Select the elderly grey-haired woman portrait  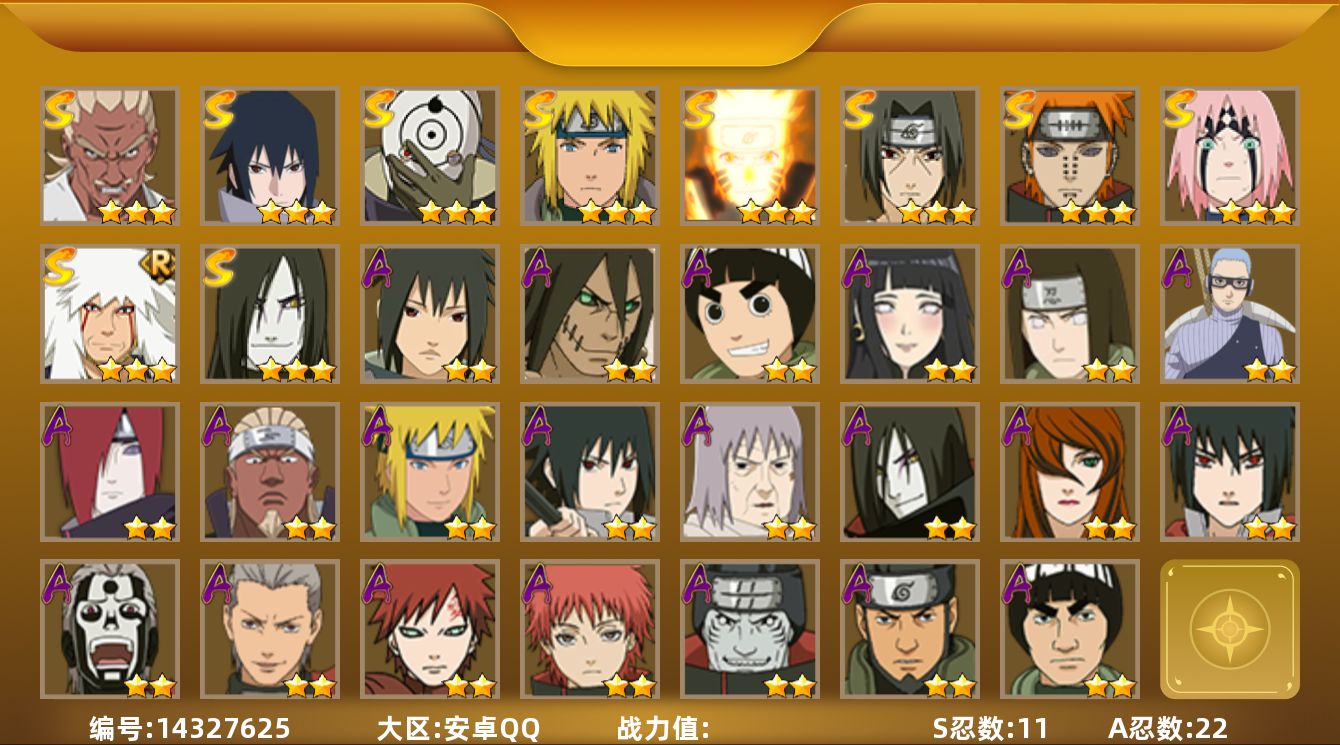click(x=750, y=471)
